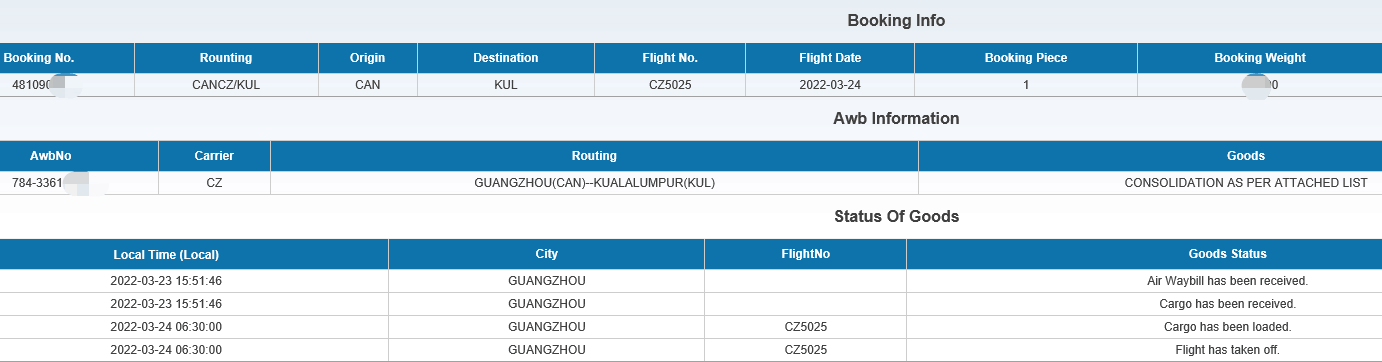The width and height of the screenshot is (1382, 362).
Task: Select the 'Cargo has been received.' status row
Action: click(x=691, y=304)
